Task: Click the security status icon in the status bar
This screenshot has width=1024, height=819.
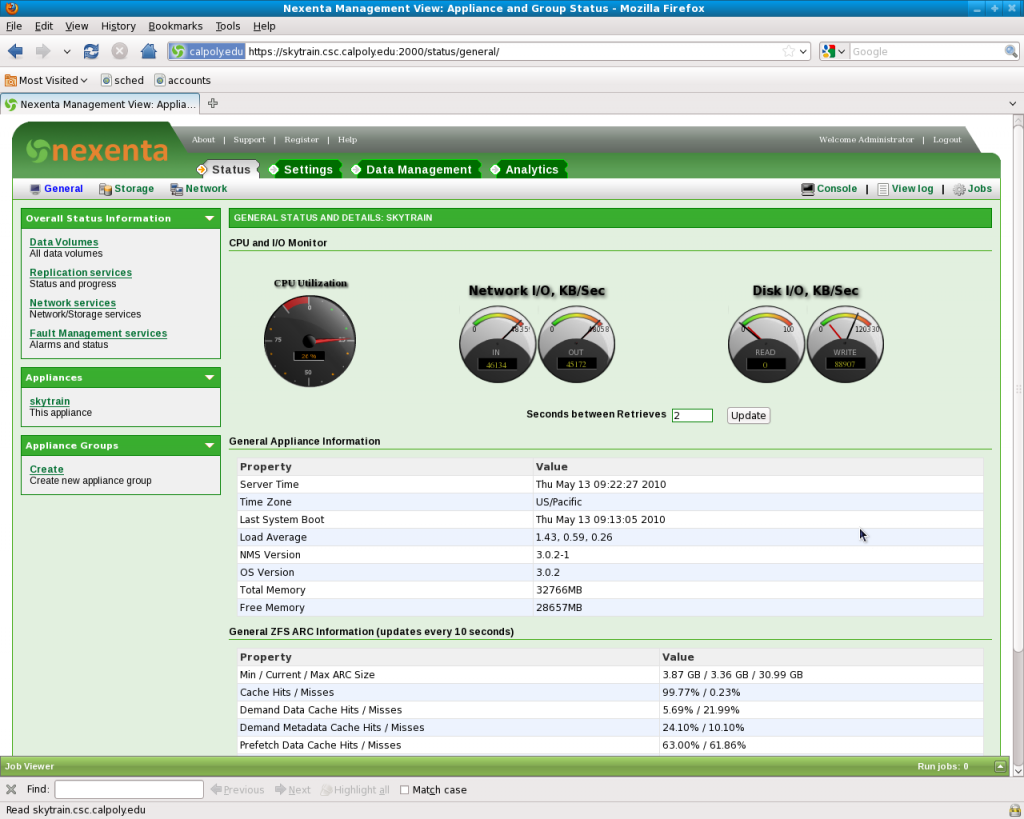Action: (1014, 810)
